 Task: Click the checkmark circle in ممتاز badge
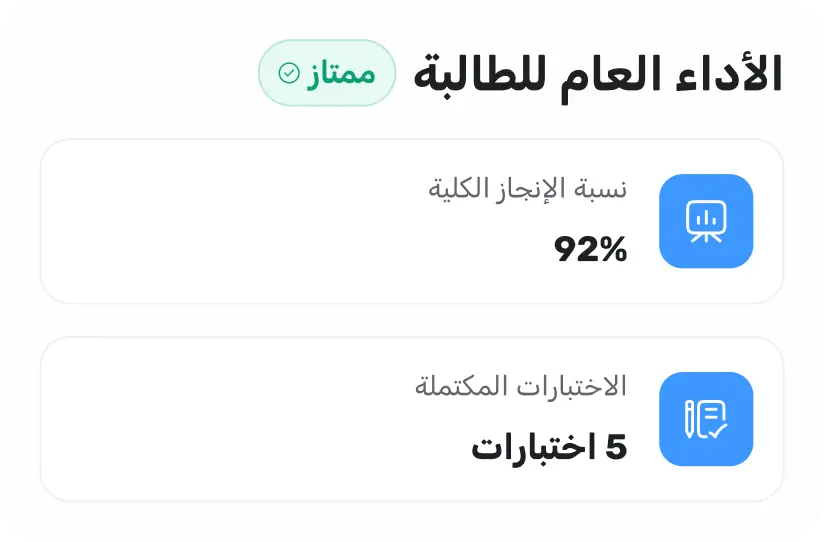click(x=289, y=73)
